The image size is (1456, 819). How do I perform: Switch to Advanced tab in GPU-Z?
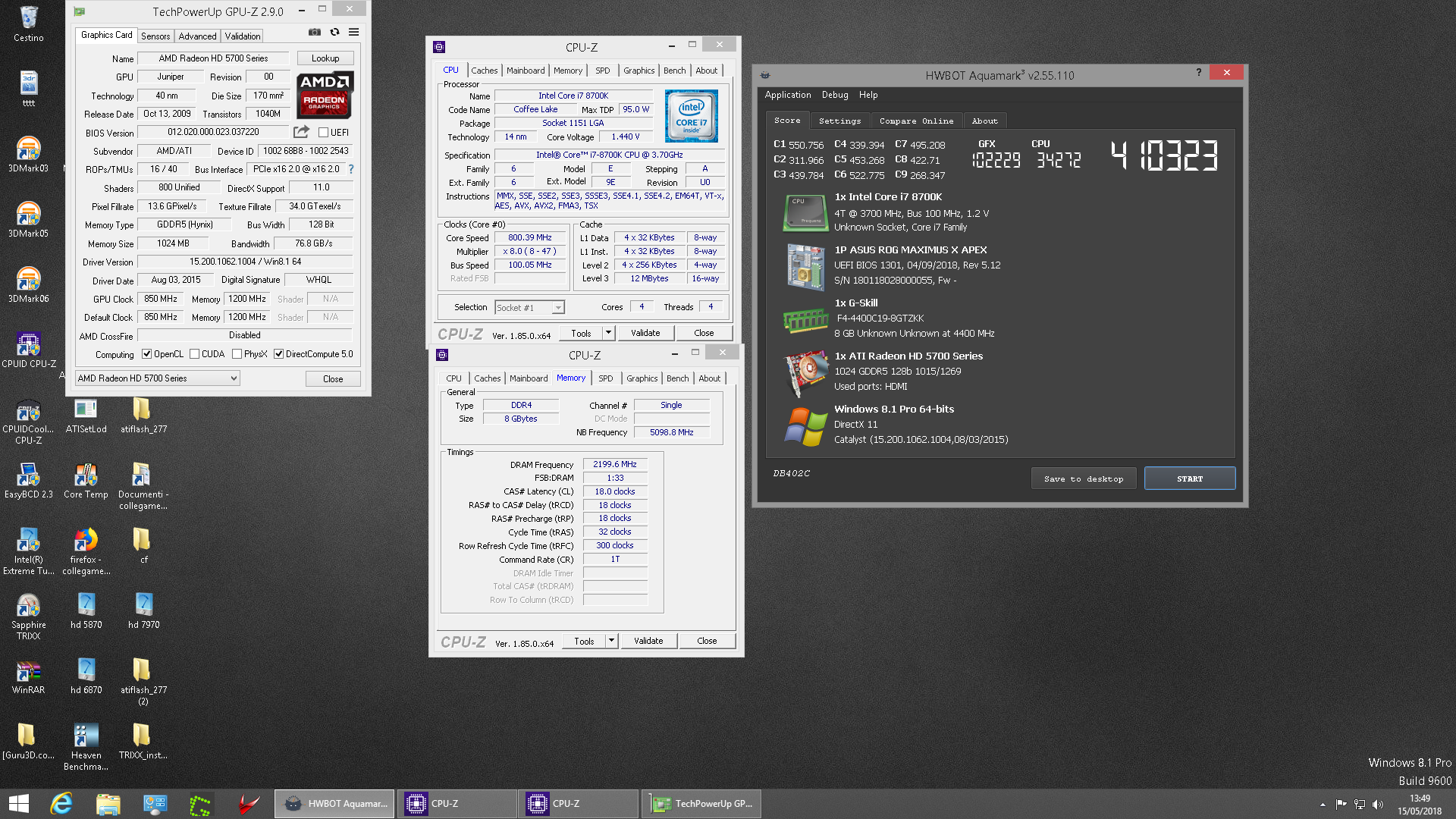197,36
